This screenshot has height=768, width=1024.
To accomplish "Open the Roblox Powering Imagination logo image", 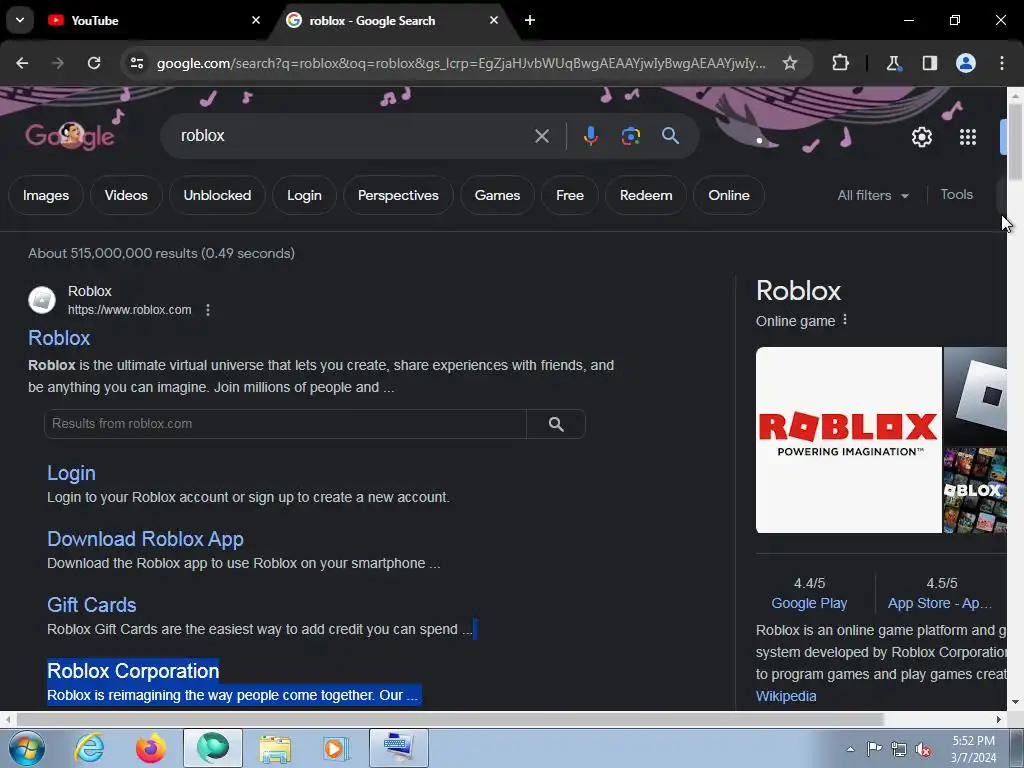I will click(848, 440).
